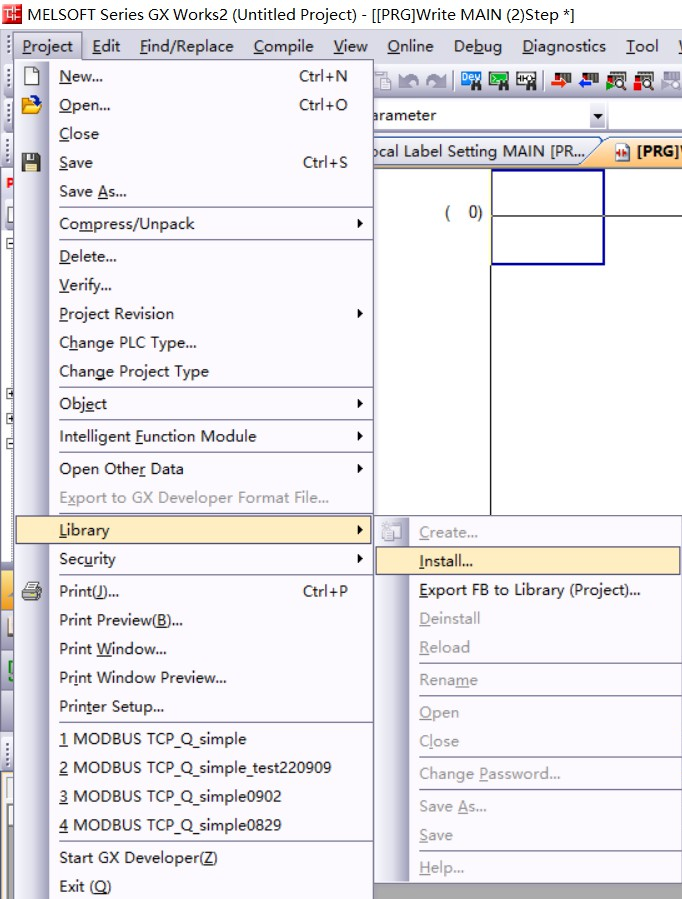
Task: Open Find Contact or Coil binoculars icon
Action: 526,81
